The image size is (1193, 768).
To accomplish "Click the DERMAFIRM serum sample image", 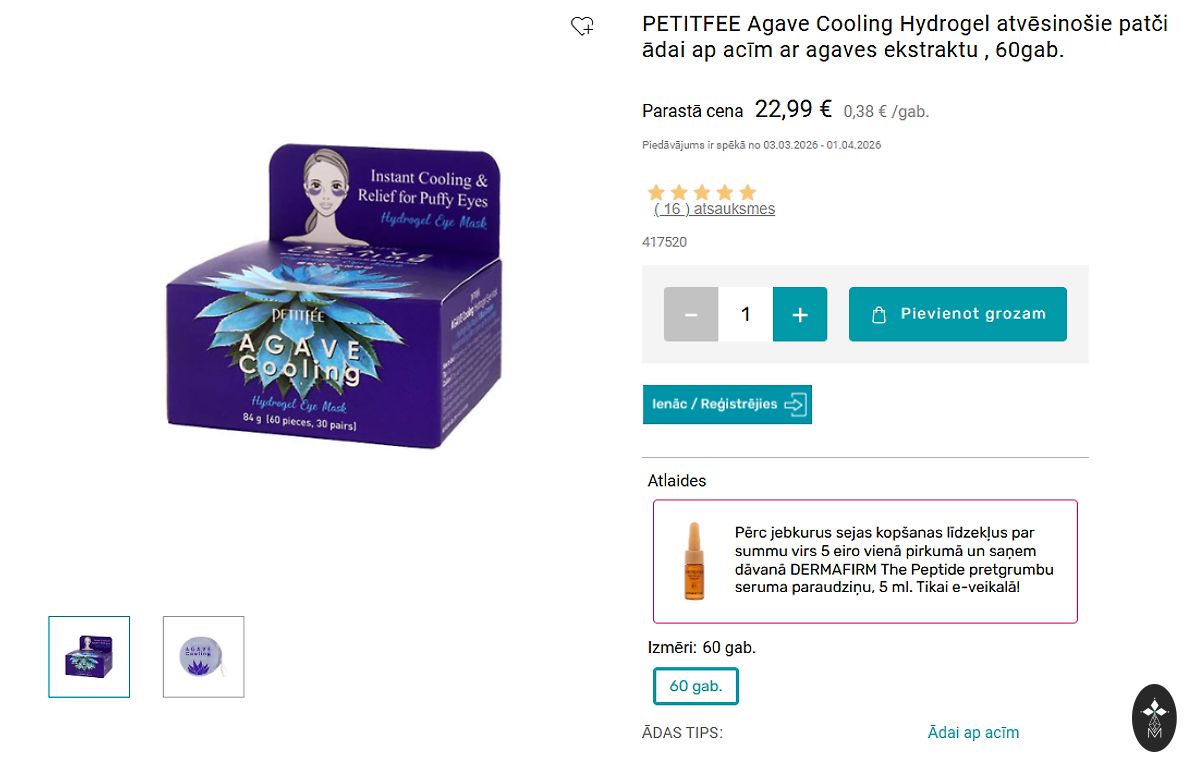I will click(693, 561).
